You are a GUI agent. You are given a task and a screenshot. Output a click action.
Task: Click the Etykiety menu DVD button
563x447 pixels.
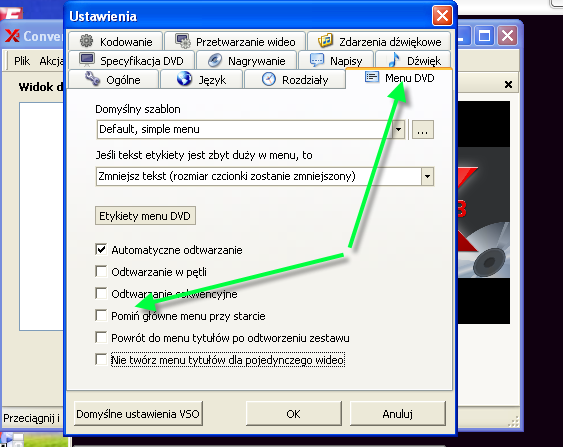tap(145, 216)
